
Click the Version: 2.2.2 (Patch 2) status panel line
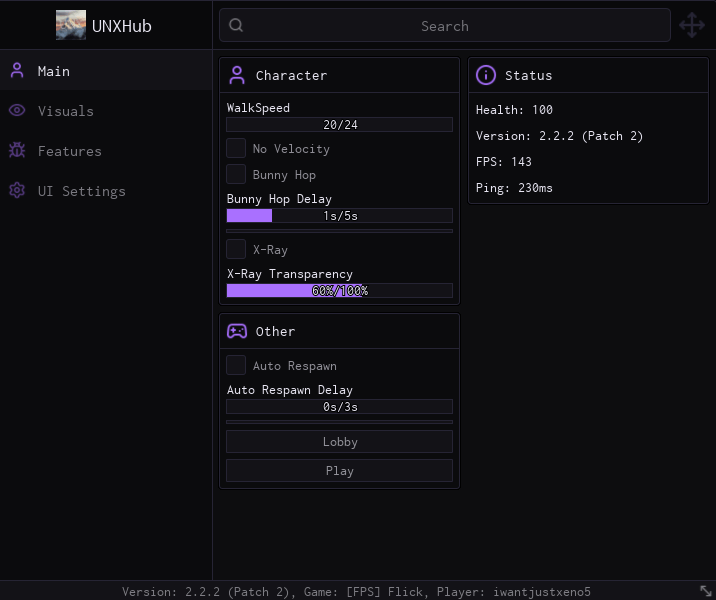click(x=559, y=136)
